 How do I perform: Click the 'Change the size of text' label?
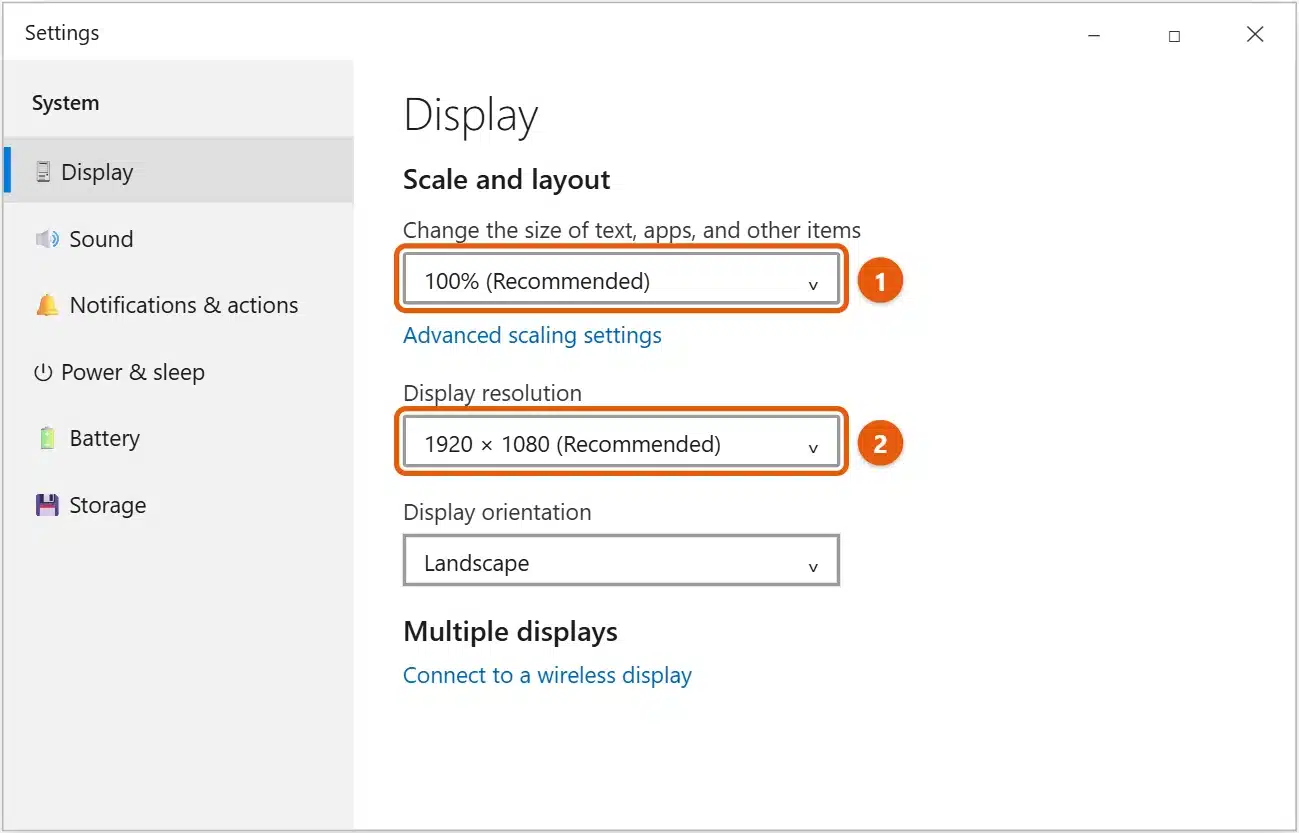[x=632, y=230]
